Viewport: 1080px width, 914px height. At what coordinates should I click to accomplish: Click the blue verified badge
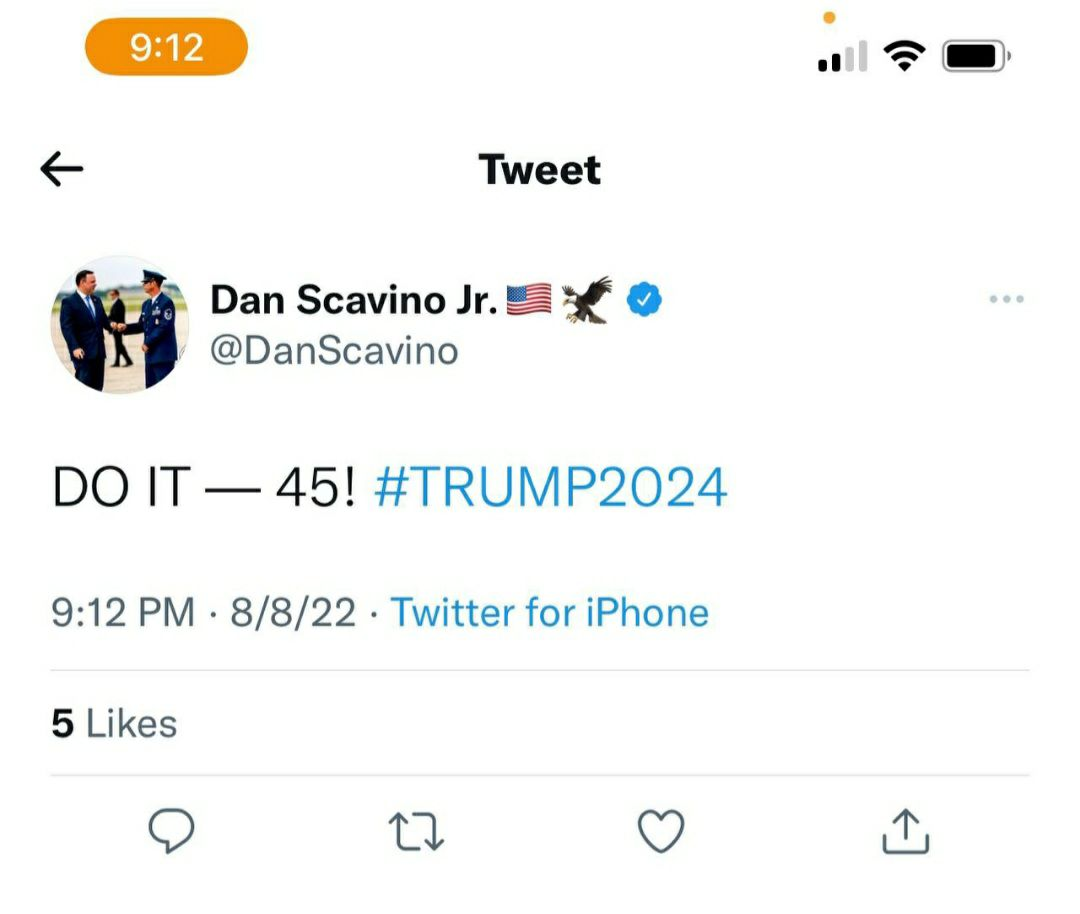coord(645,300)
